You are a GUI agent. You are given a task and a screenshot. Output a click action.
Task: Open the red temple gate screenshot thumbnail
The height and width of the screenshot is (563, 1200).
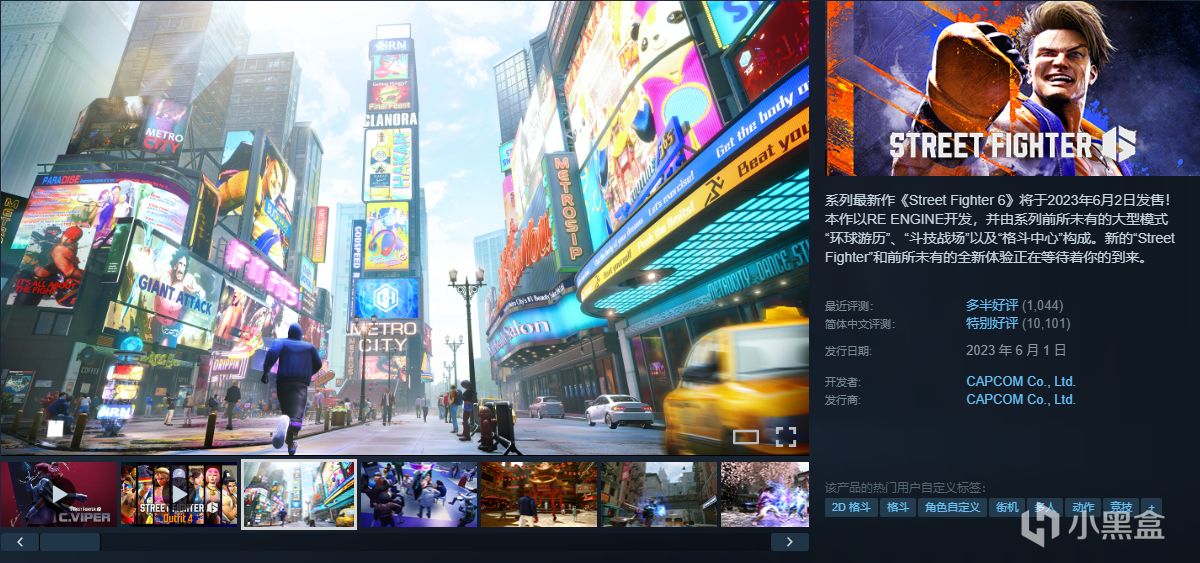pyautogui.click(x=539, y=494)
